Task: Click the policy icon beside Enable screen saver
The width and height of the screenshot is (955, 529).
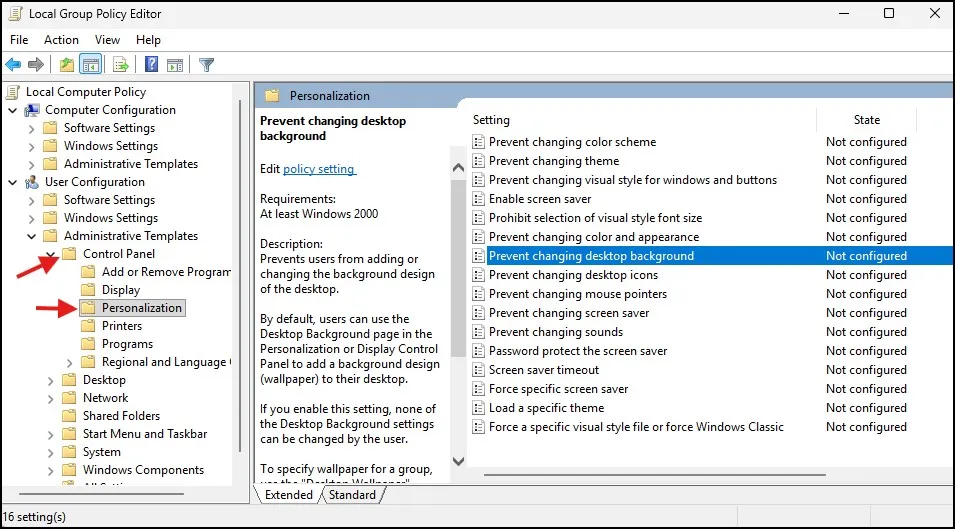Action: 479,199
